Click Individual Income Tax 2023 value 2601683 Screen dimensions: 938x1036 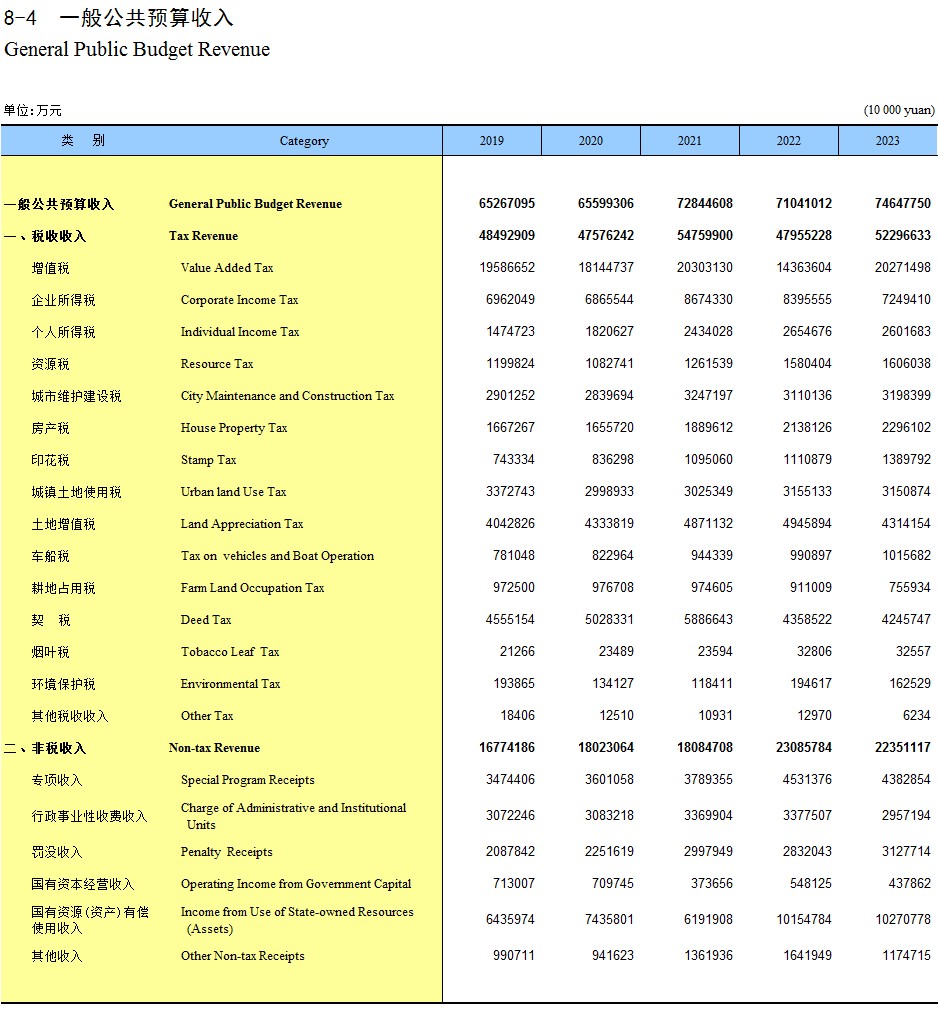pyautogui.click(x=906, y=332)
